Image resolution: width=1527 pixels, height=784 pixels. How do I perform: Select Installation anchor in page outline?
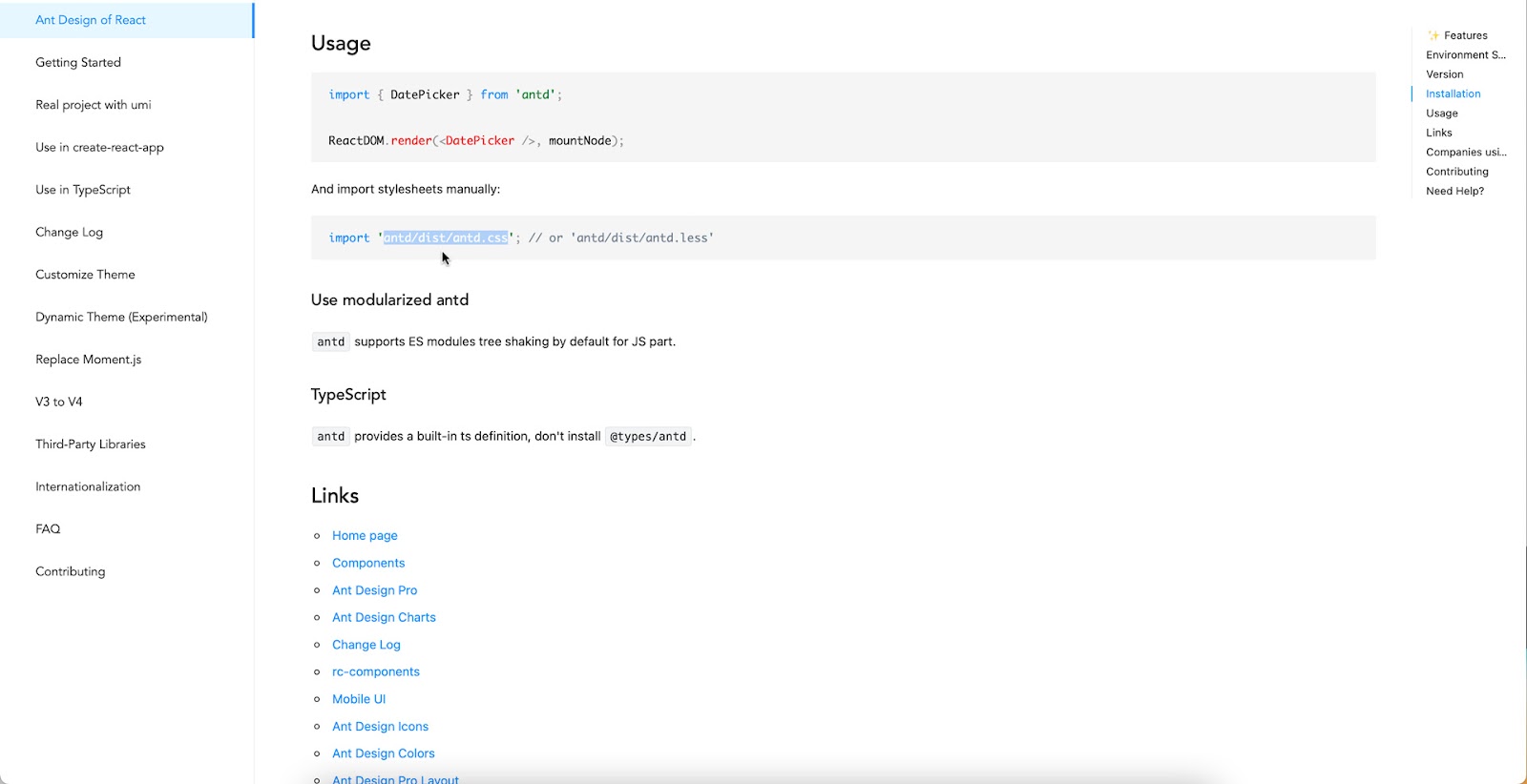1454,94
